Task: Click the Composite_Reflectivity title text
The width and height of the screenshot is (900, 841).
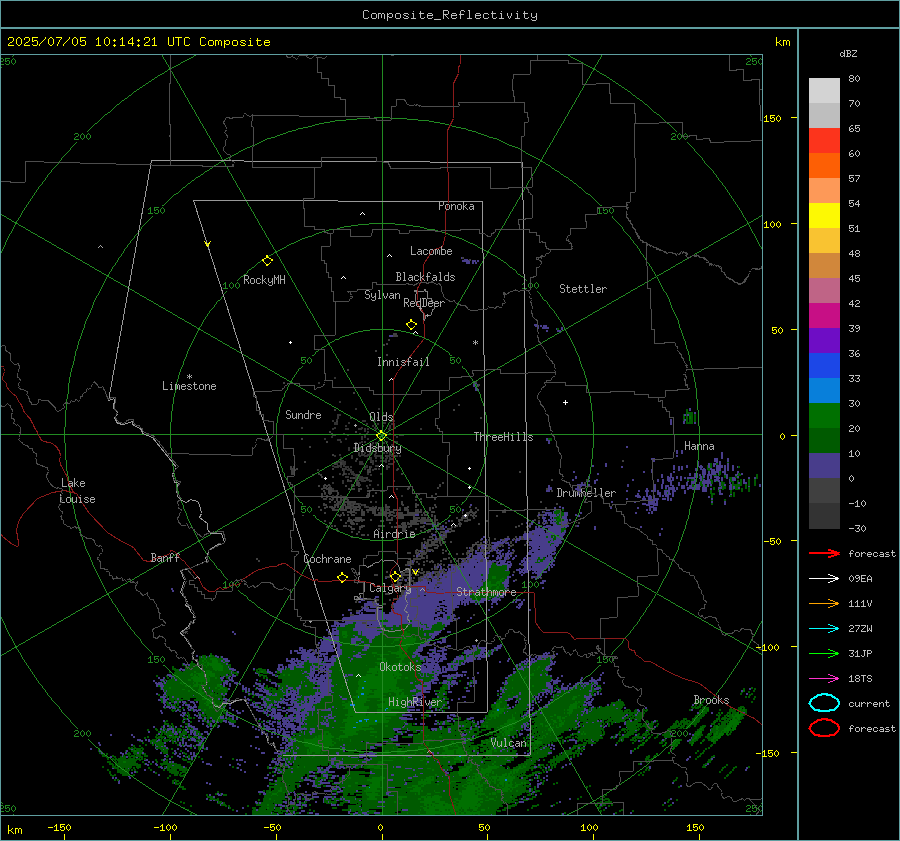Action: [450, 15]
